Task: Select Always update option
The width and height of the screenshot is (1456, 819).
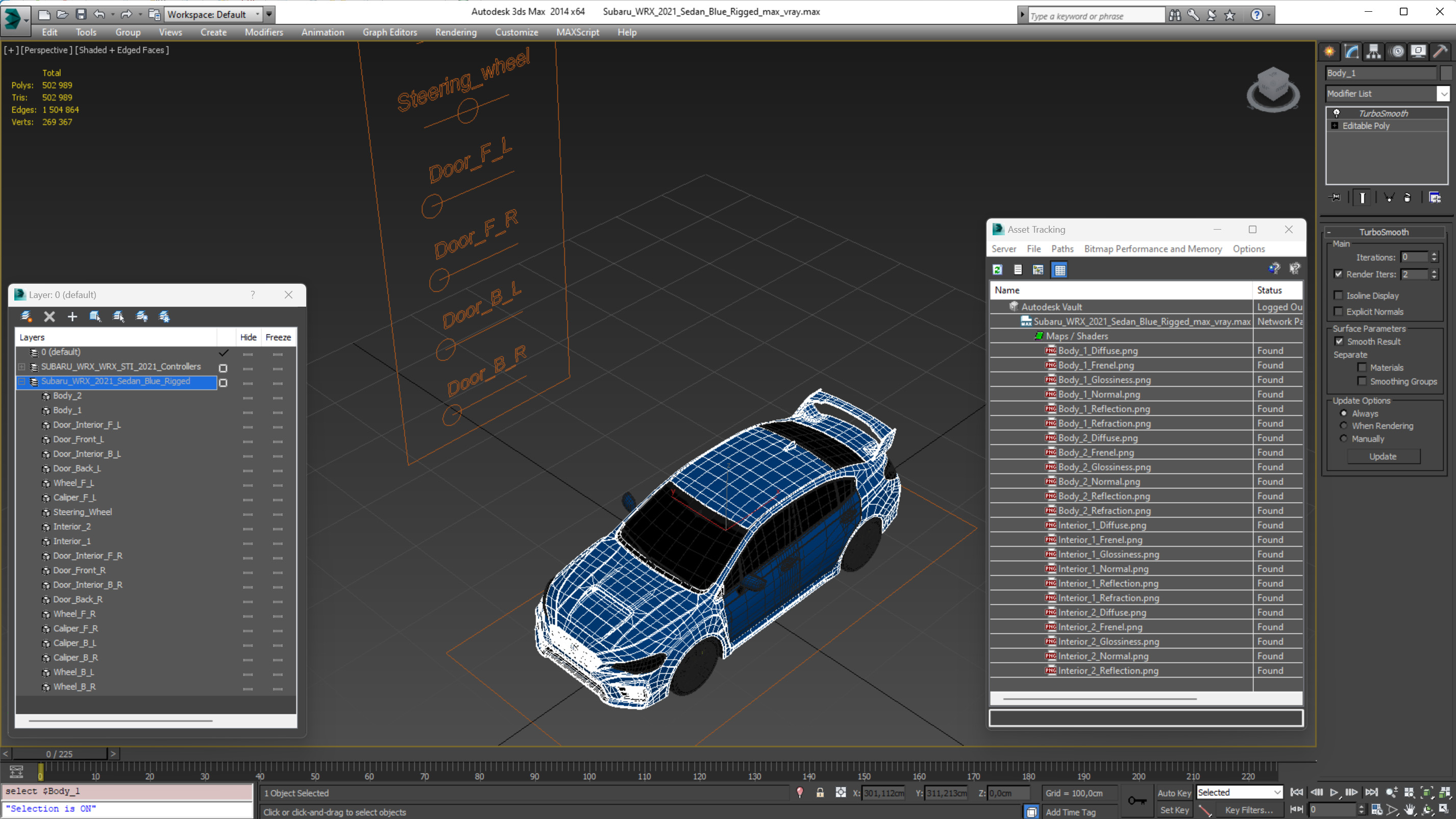Action: click(x=1344, y=413)
